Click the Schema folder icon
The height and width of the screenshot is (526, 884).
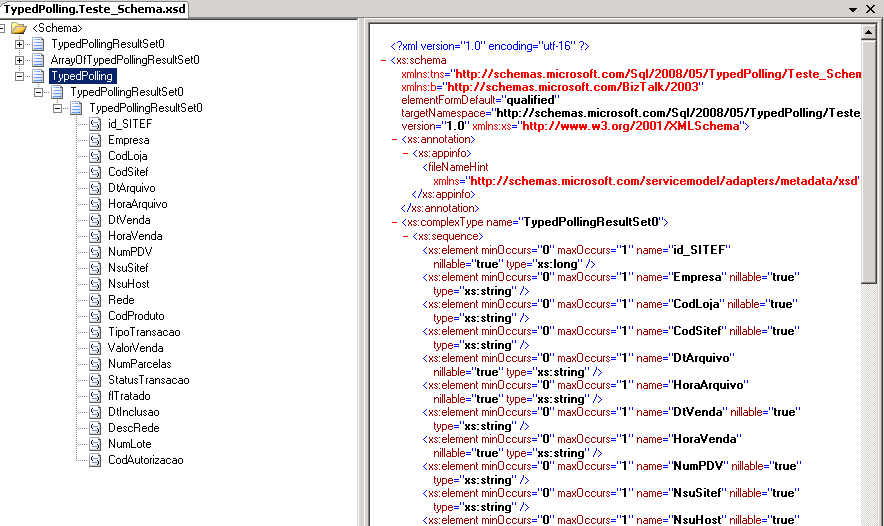(19, 28)
